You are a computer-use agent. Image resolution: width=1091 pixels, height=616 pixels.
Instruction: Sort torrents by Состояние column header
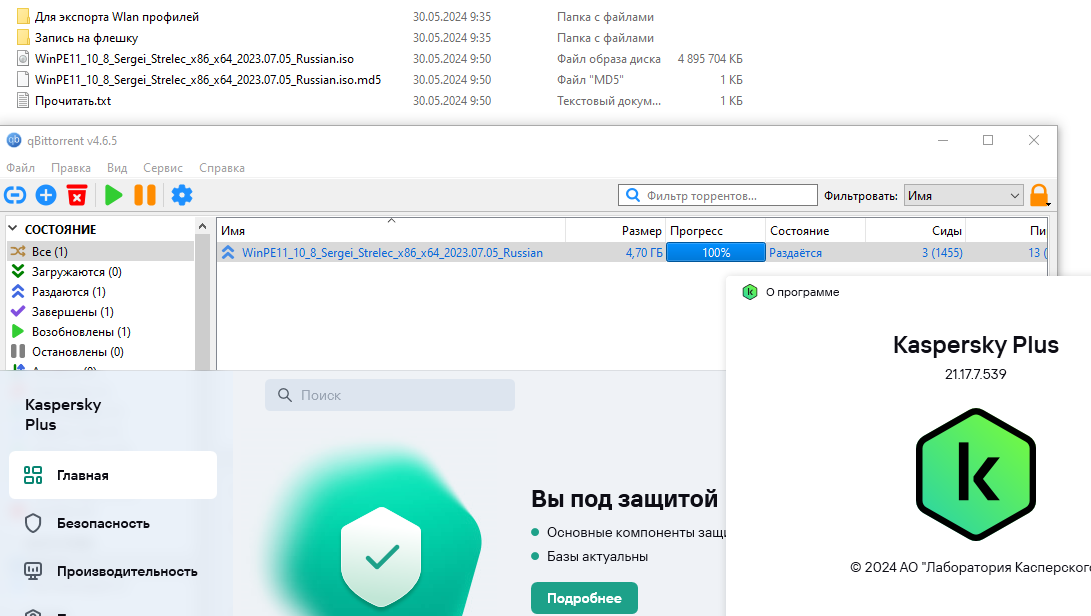815,230
